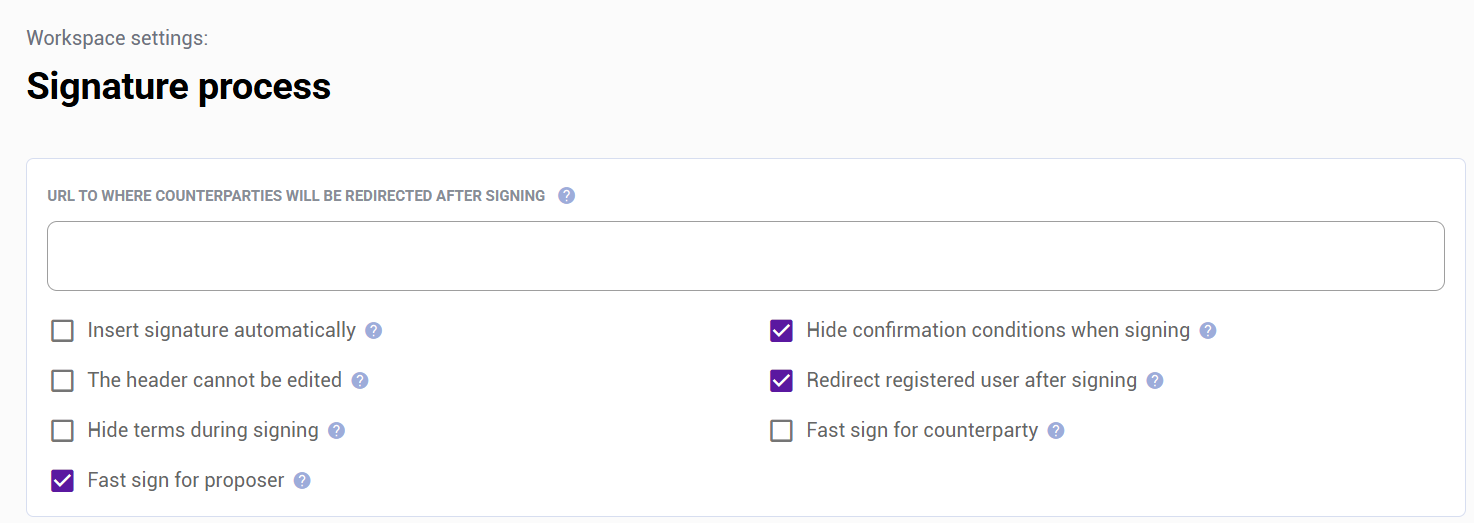
Task: Enable Insert signature automatically checkbox
Action: coord(63,330)
